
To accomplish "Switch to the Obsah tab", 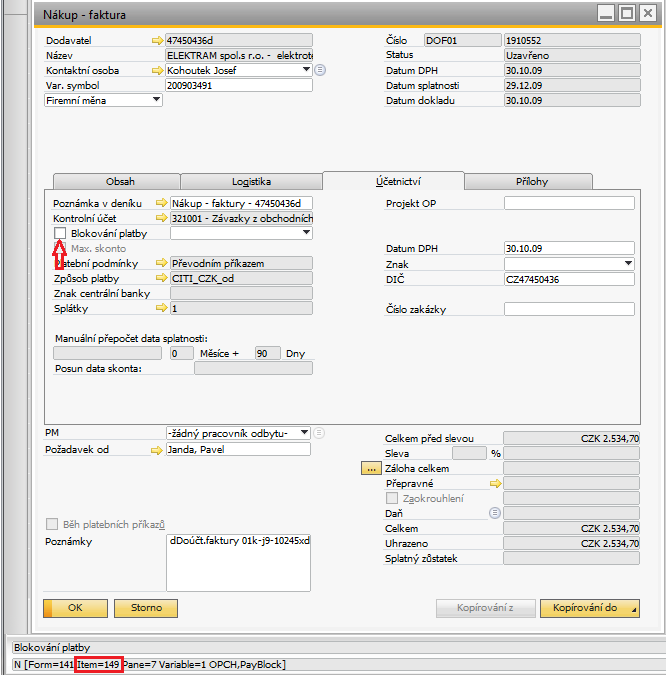I will (x=120, y=181).
